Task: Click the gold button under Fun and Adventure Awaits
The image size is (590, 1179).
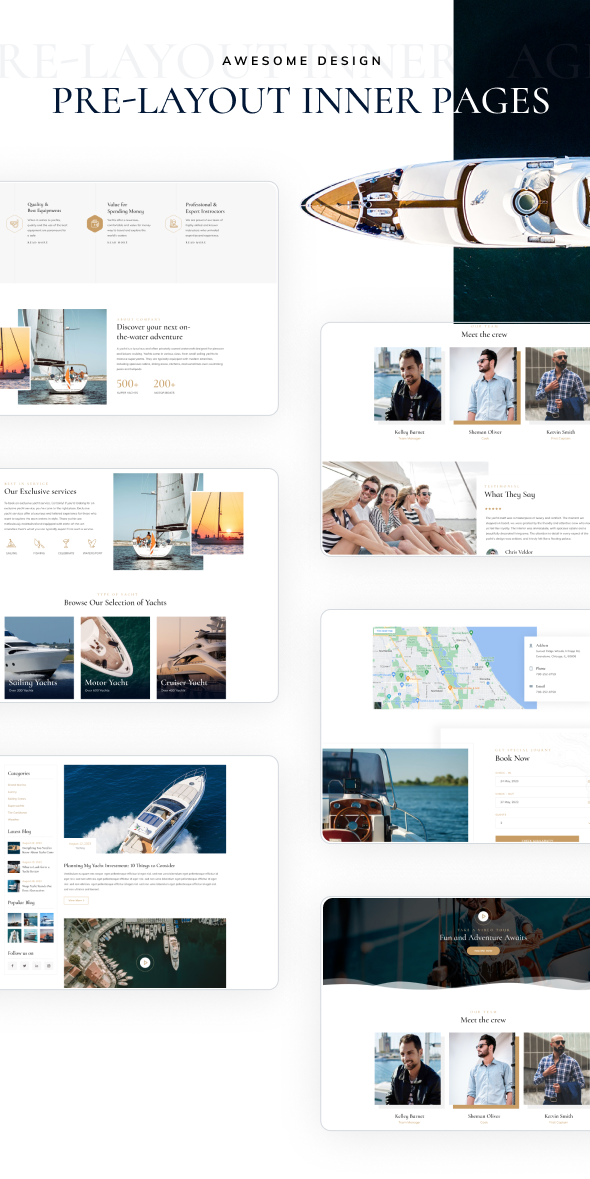Action: pyautogui.click(x=483, y=951)
